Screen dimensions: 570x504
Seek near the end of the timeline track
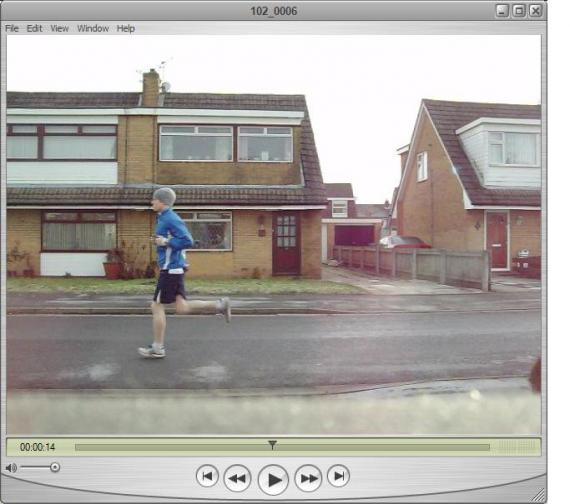483,447
